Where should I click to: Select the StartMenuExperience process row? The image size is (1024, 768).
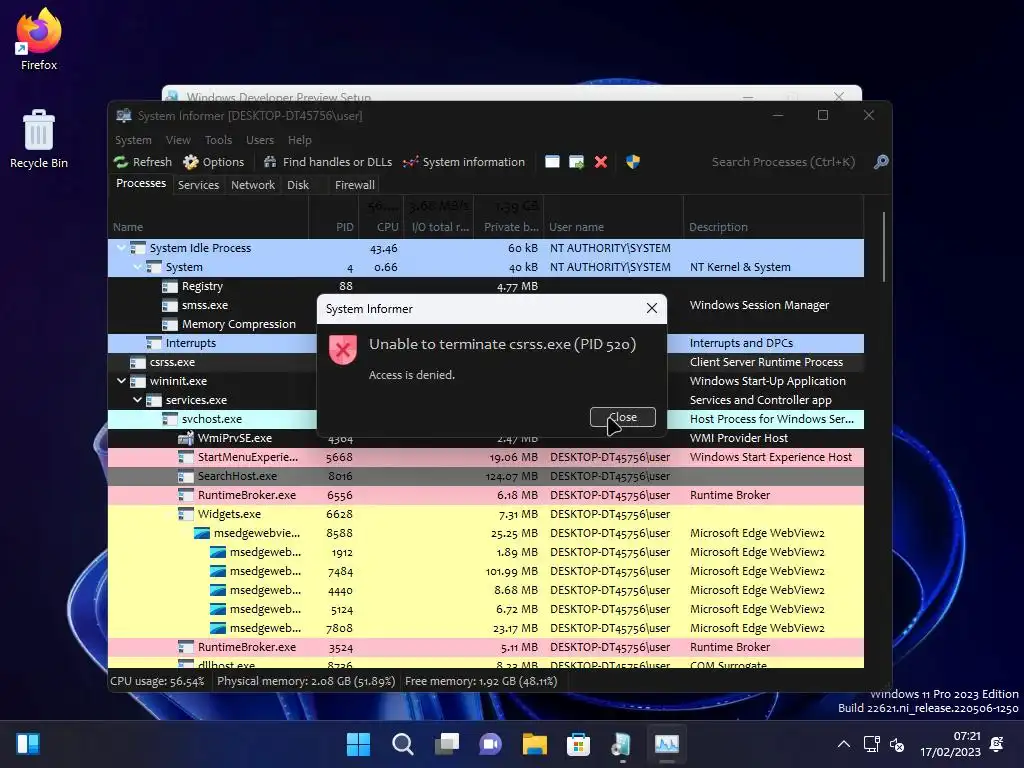[x=486, y=457]
